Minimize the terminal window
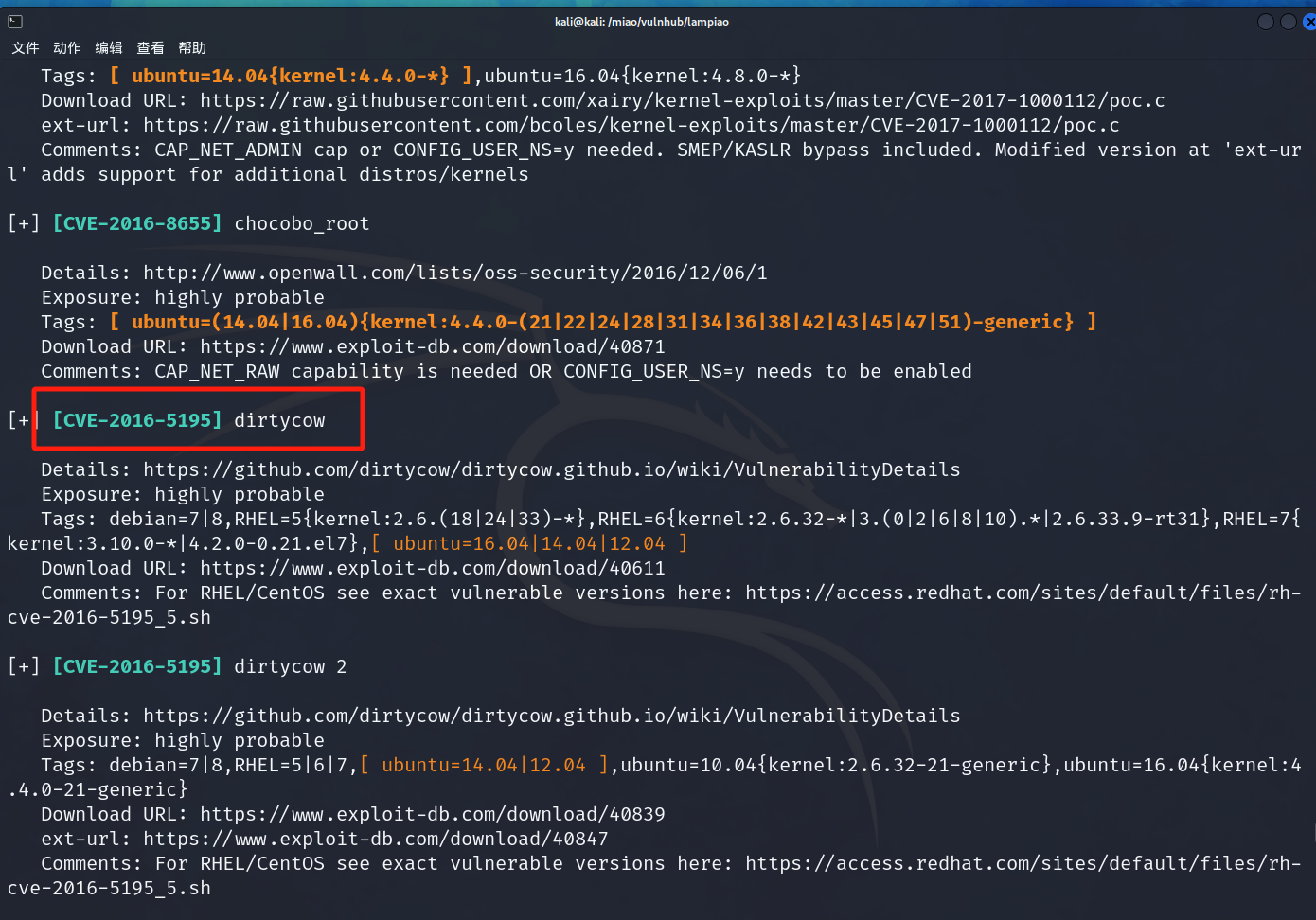This screenshot has width=1316, height=920. tap(1265, 22)
